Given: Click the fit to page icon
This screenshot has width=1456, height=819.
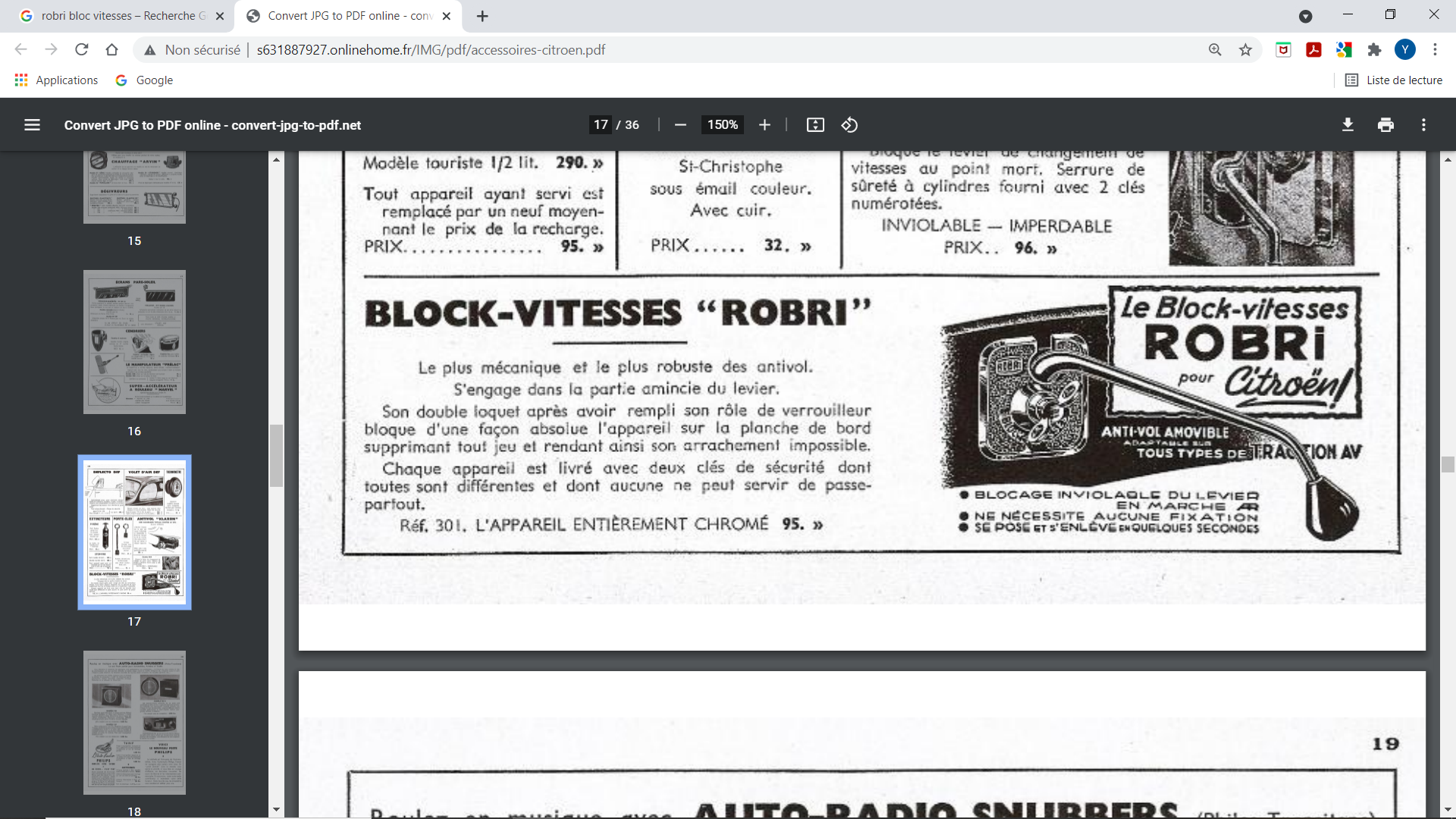Looking at the screenshot, I should coord(815,125).
